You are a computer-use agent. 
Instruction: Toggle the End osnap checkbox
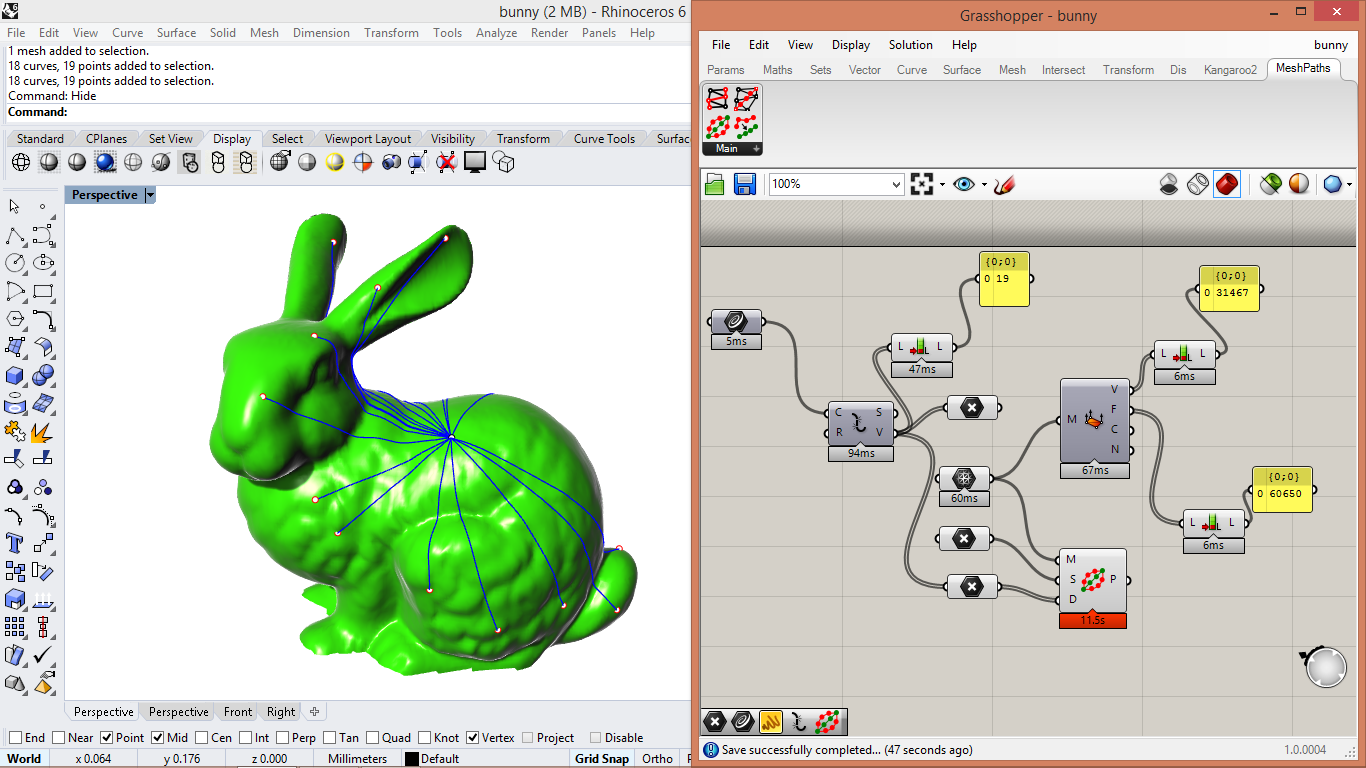[x=15, y=738]
